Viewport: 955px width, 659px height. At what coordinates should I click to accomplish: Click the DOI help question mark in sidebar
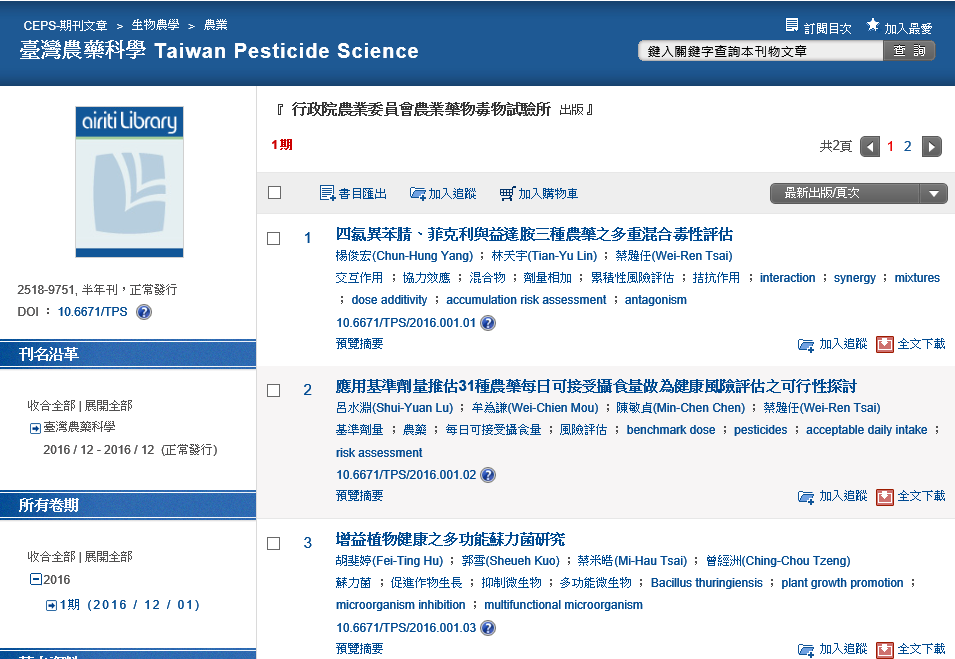click(x=144, y=312)
